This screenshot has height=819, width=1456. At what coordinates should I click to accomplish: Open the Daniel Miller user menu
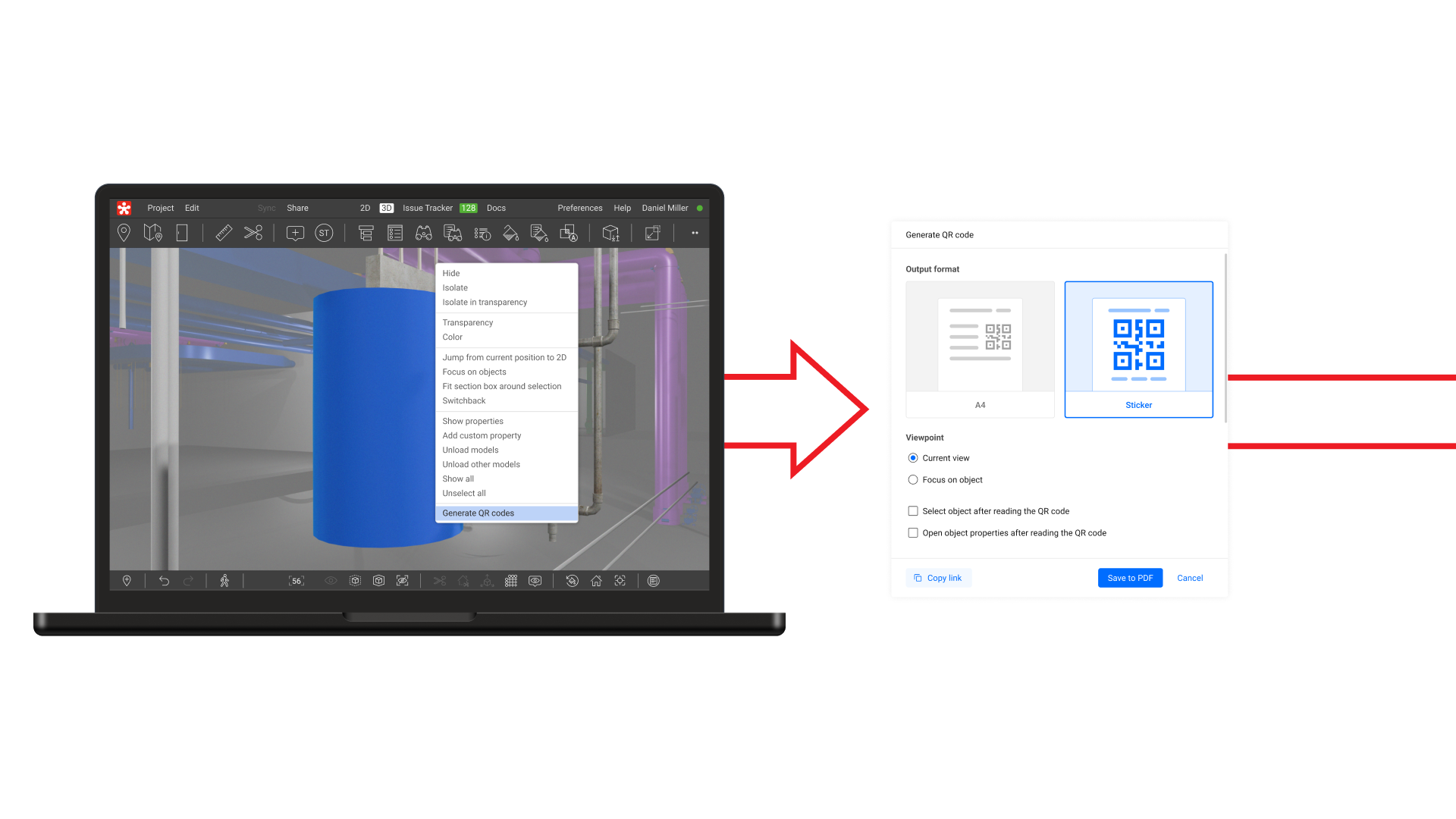click(x=665, y=208)
